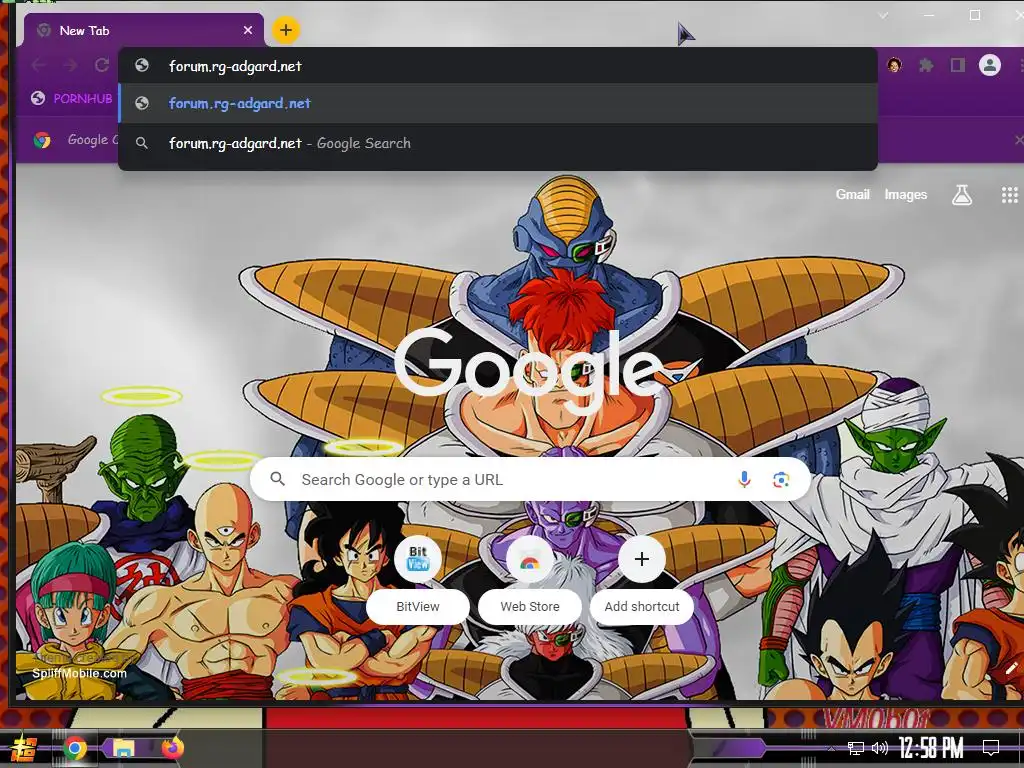Open tab search dropdown chevron in title bar
The height and width of the screenshot is (768, 1024).
point(883,15)
